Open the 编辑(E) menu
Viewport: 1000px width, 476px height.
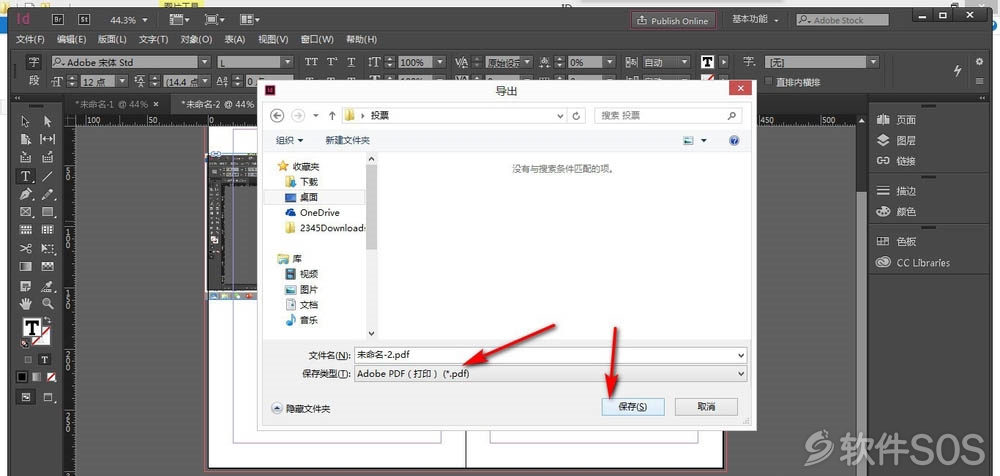click(x=71, y=40)
